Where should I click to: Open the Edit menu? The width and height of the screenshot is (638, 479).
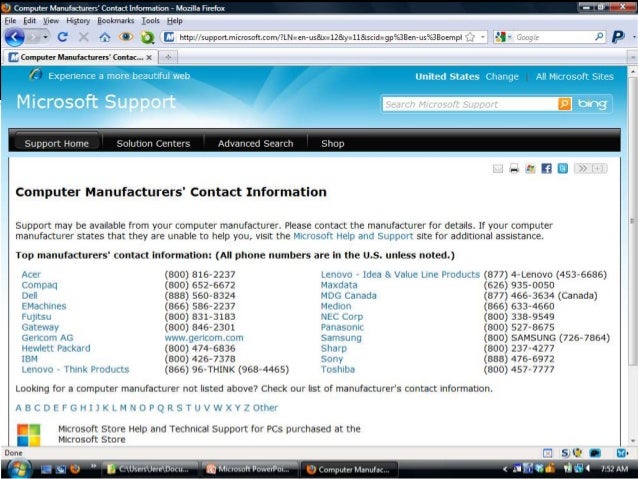(29, 21)
